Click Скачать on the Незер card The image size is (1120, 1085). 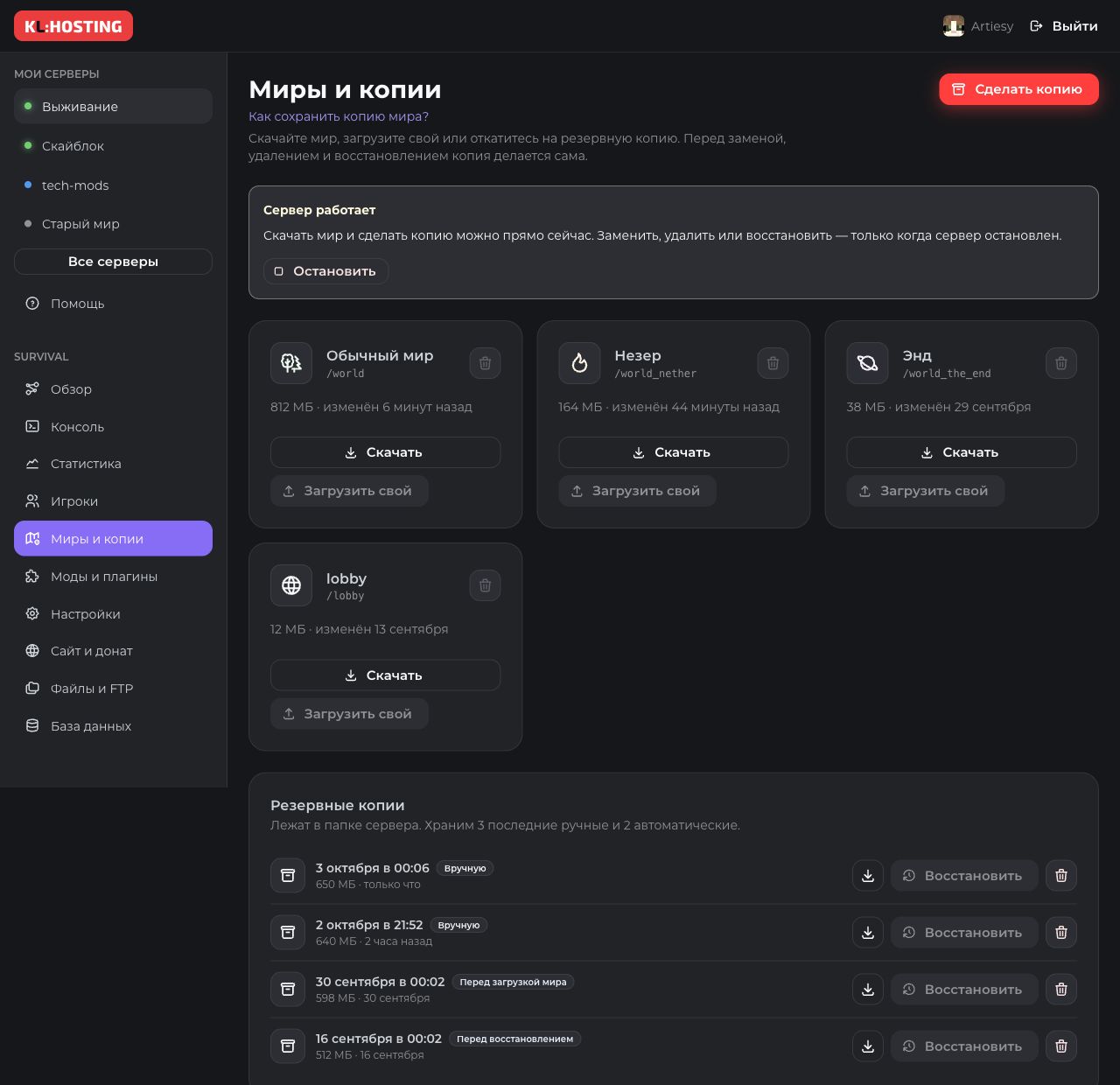coord(673,452)
